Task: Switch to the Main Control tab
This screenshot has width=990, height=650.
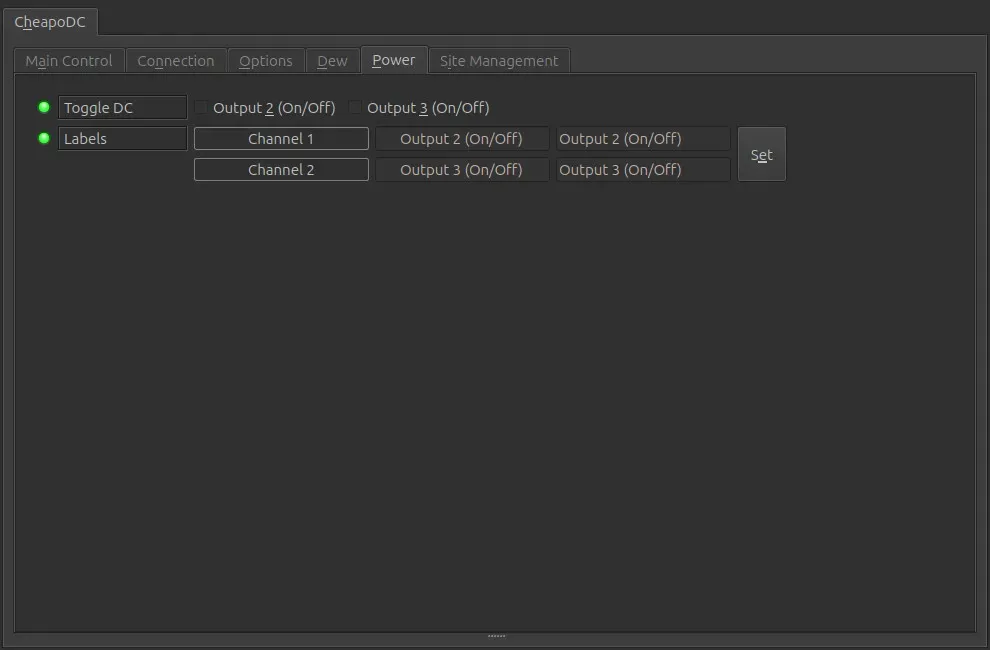Action: tap(69, 61)
